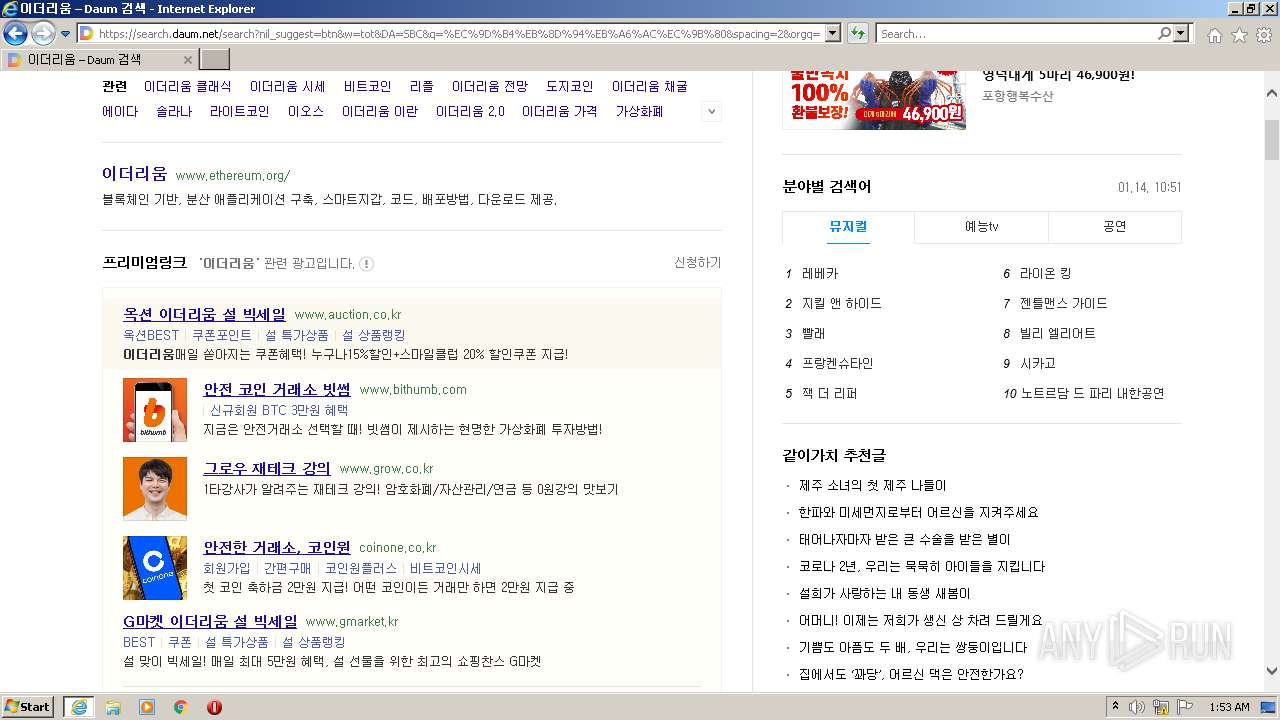This screenshot has height=720, width=1280.
Task: Go back with the browser Back arrow
Action: coord(15,33)
